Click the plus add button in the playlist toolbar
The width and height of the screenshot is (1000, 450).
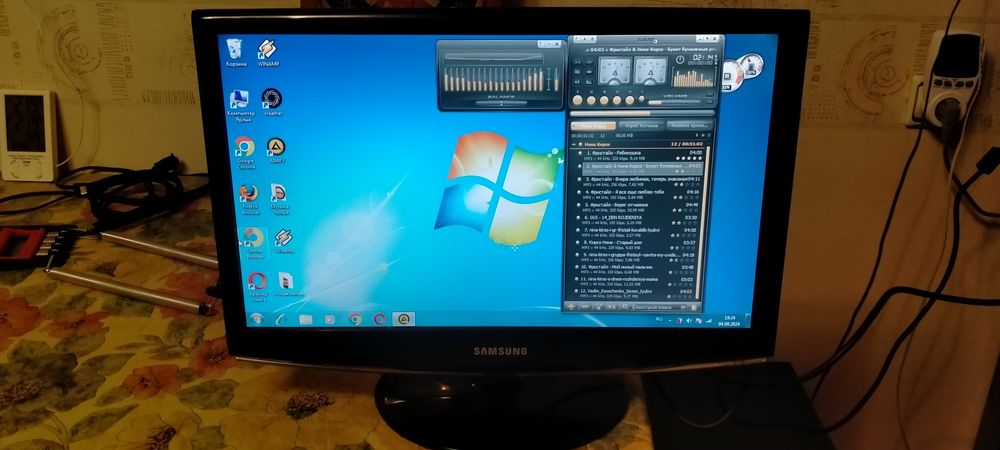(x=571, y=307)
